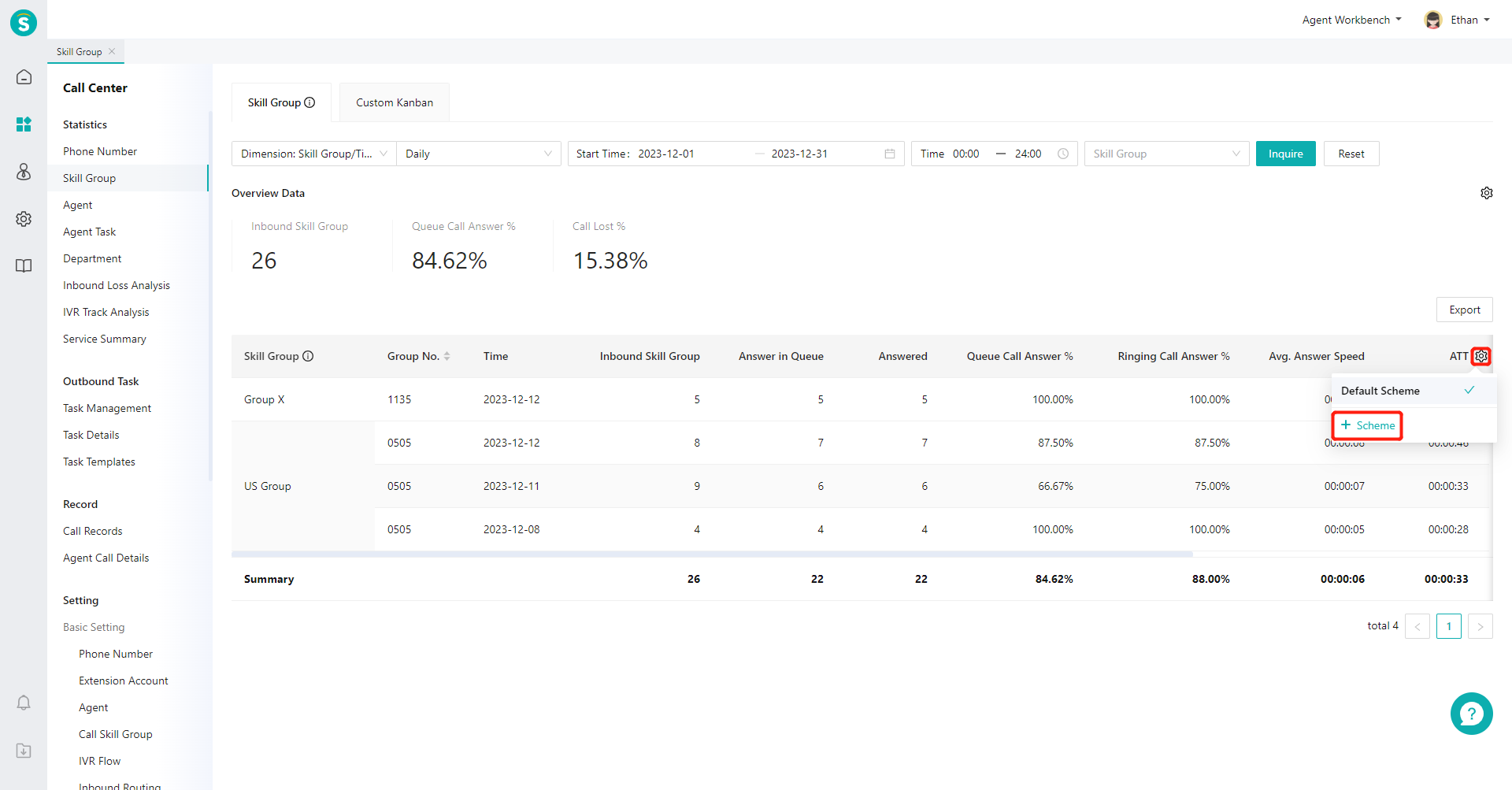Open Task Details menu item
The width and height of the screenshot is (1512, 790).
coord(91,435)
